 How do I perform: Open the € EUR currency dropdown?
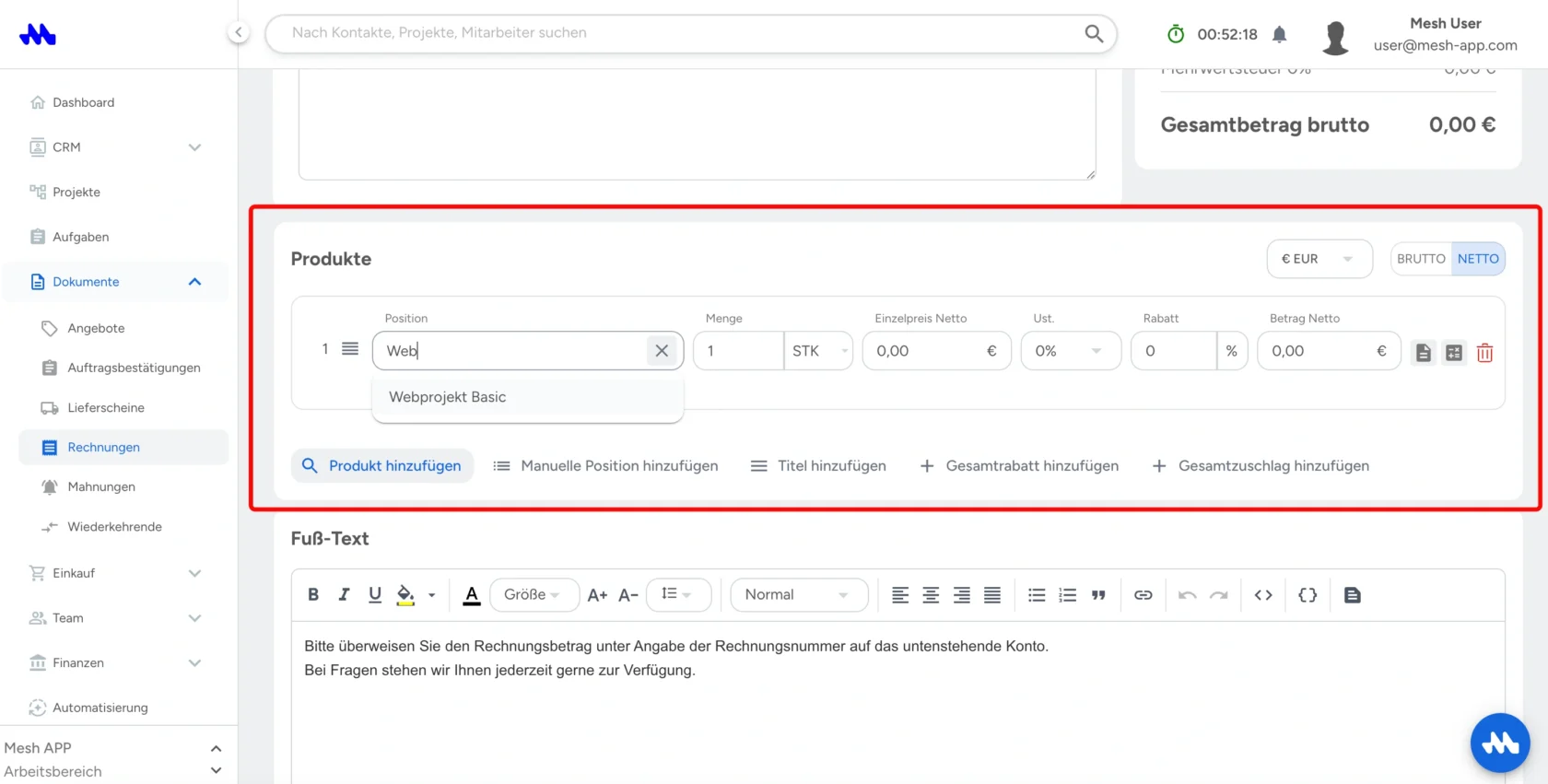pos(1319,259)
